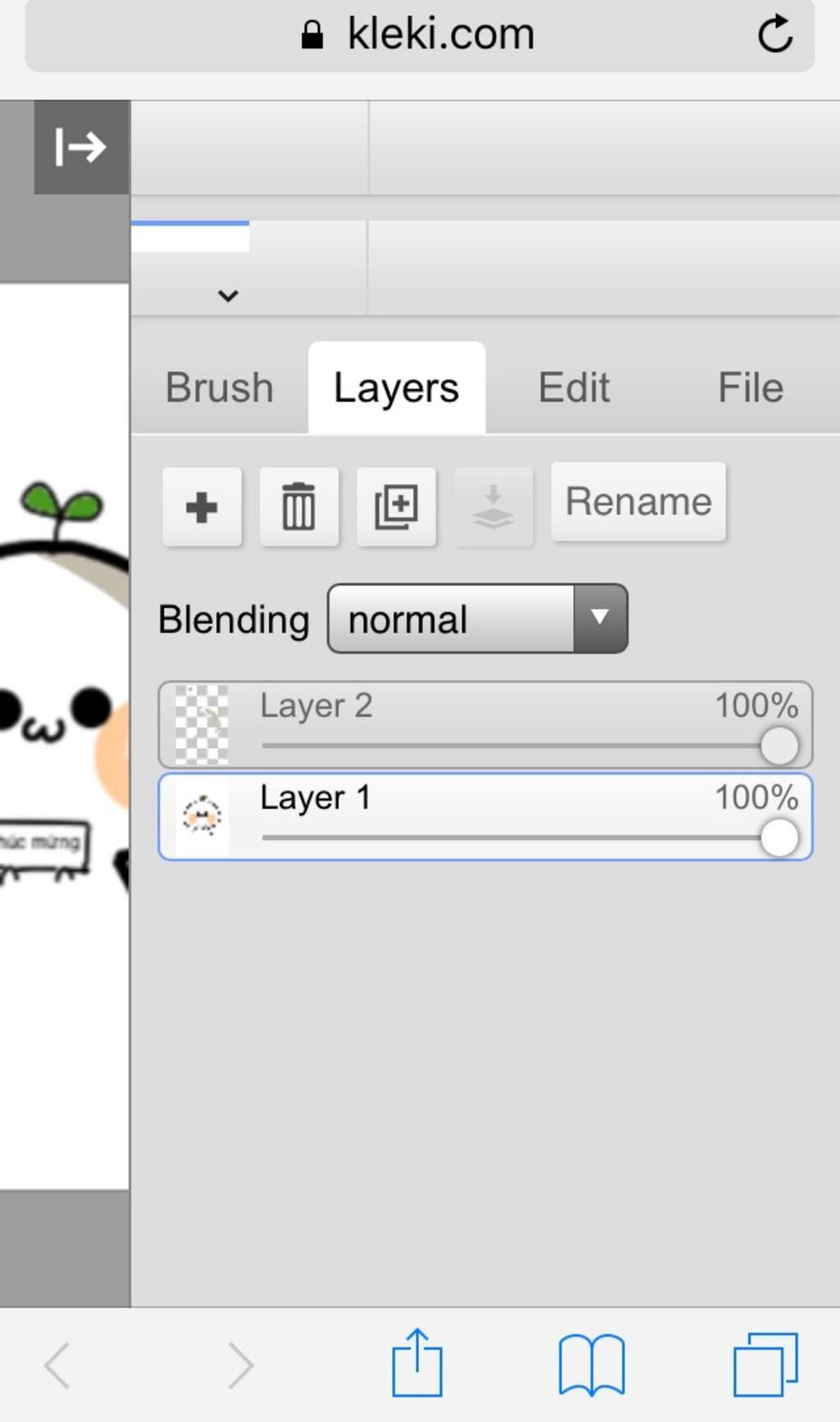Click Layer 1 opacity slider handle
Screen dimensions: 840x1422
(x=778, y=838)
